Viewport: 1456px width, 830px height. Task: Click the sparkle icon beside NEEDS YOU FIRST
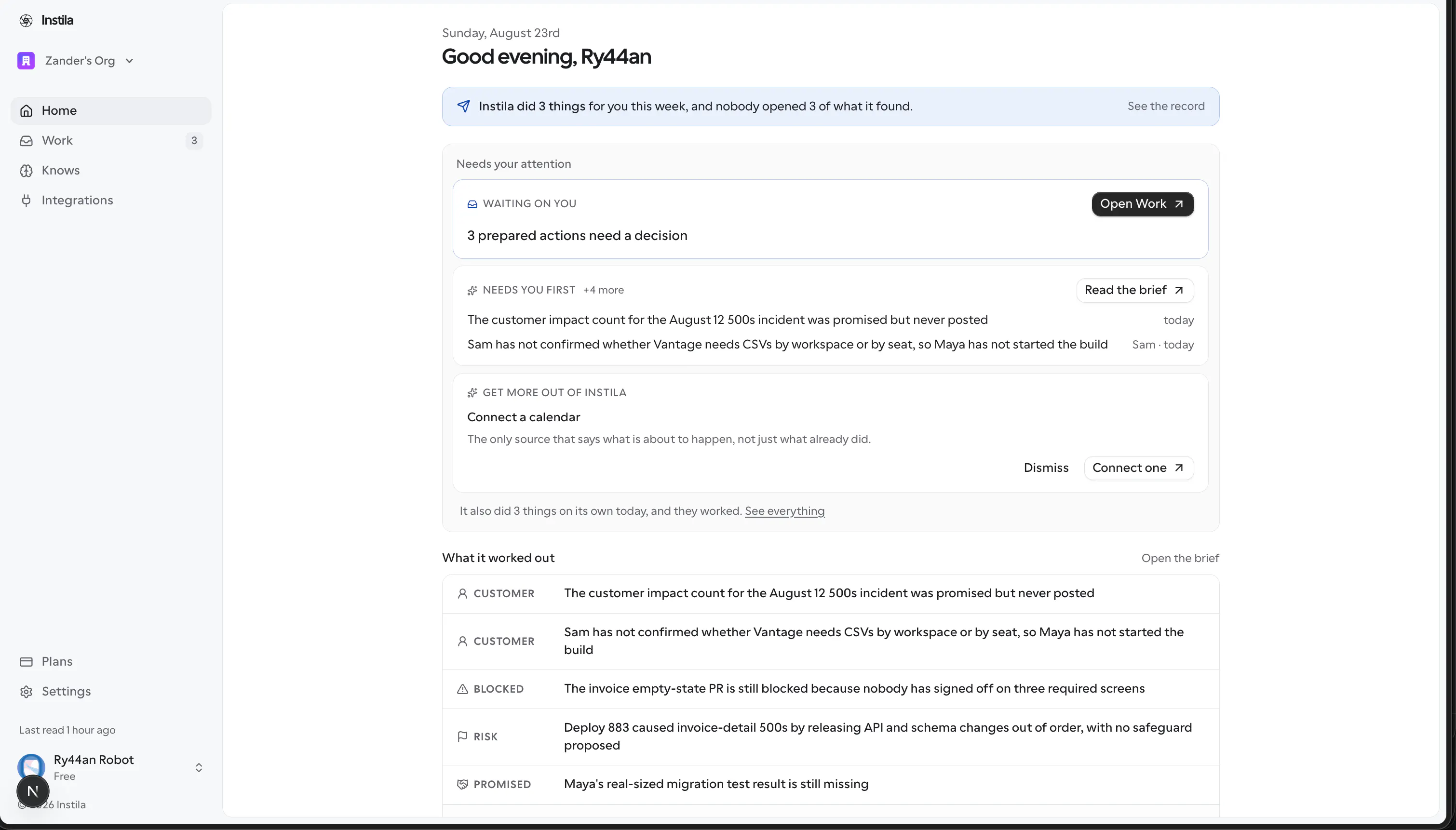coord(472,291)
